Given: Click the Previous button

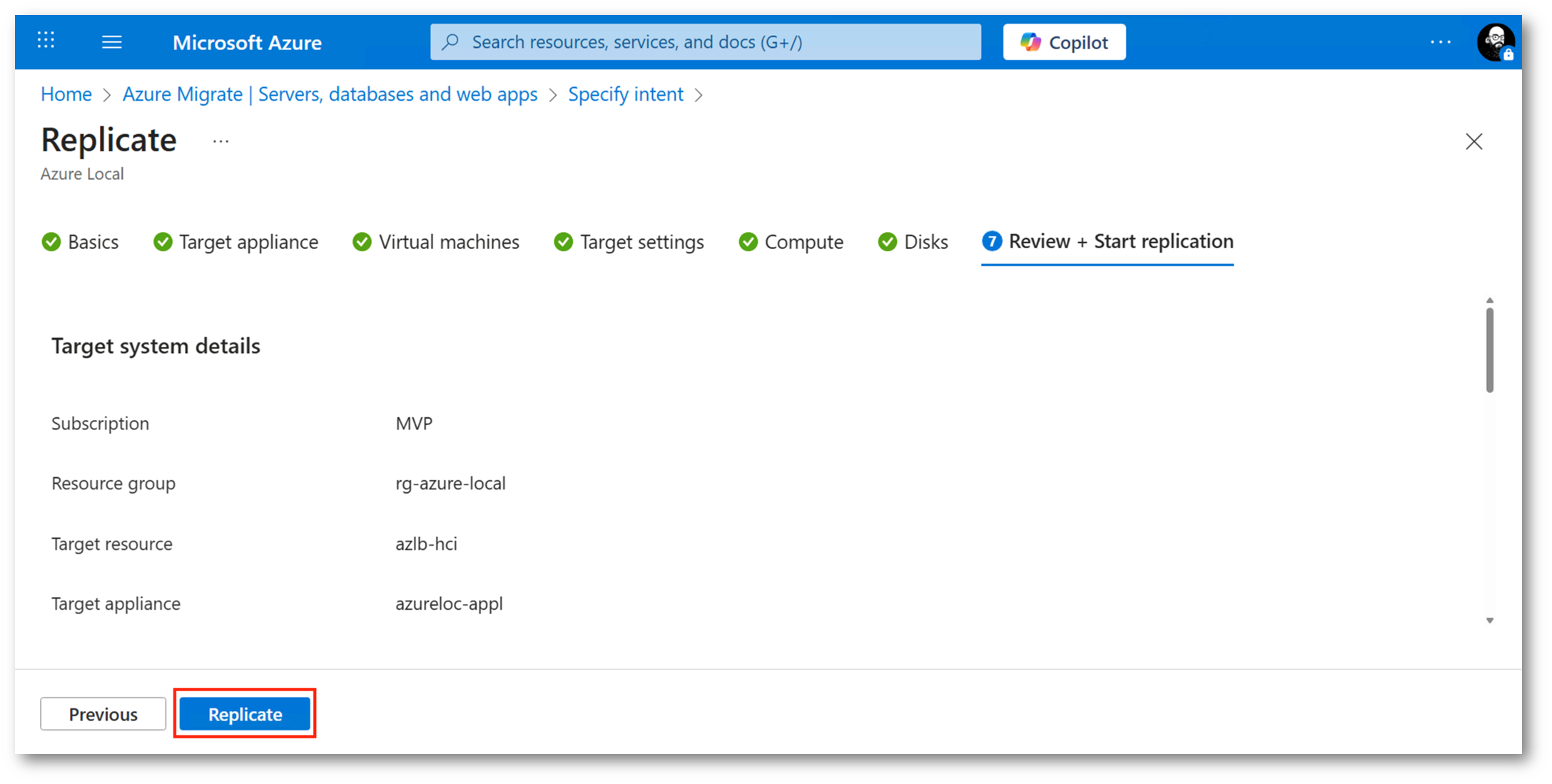Looking at the screenshot, I should [103, 714].
